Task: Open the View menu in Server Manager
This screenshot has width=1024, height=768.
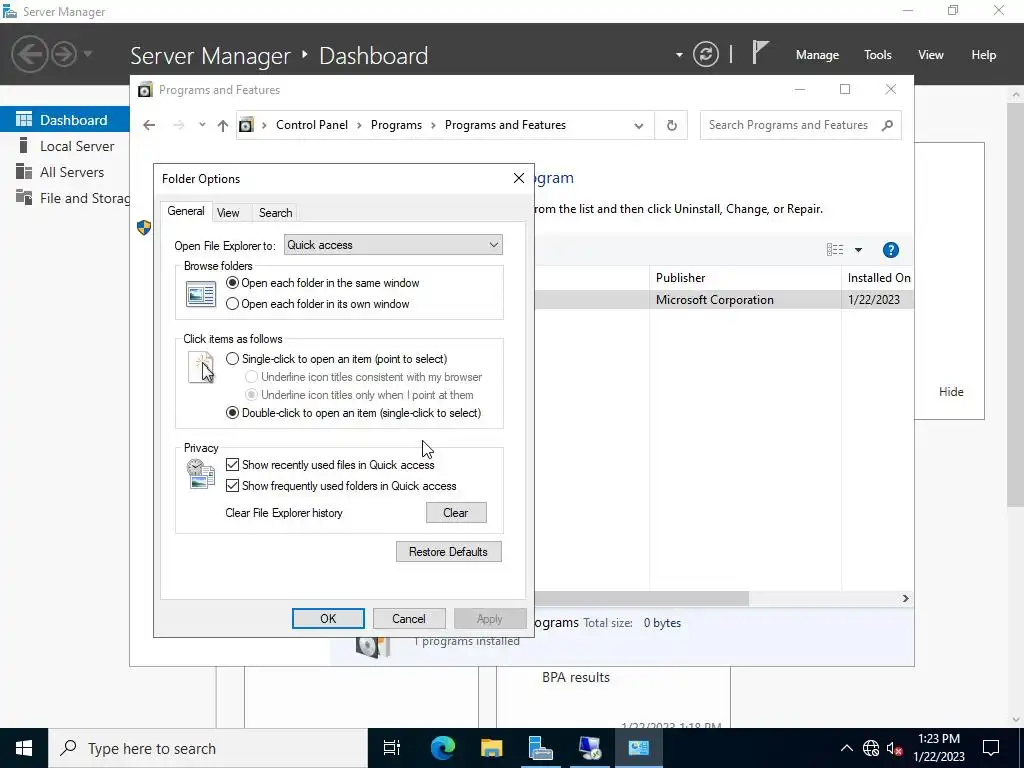Action: 931,55
